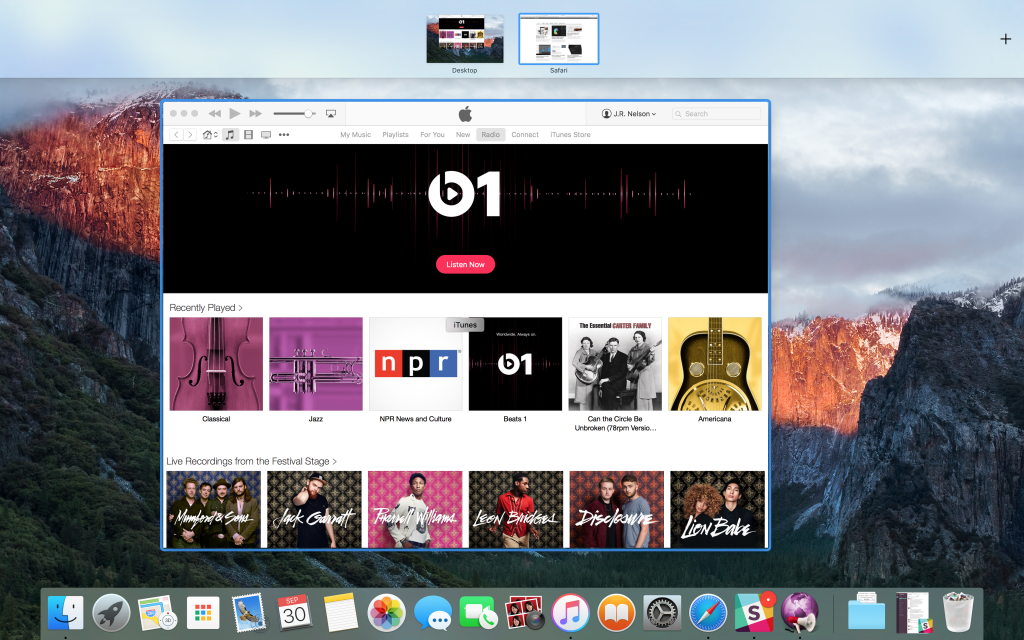
Task: Open iTunes from the Dock
Action: point(570,613)
